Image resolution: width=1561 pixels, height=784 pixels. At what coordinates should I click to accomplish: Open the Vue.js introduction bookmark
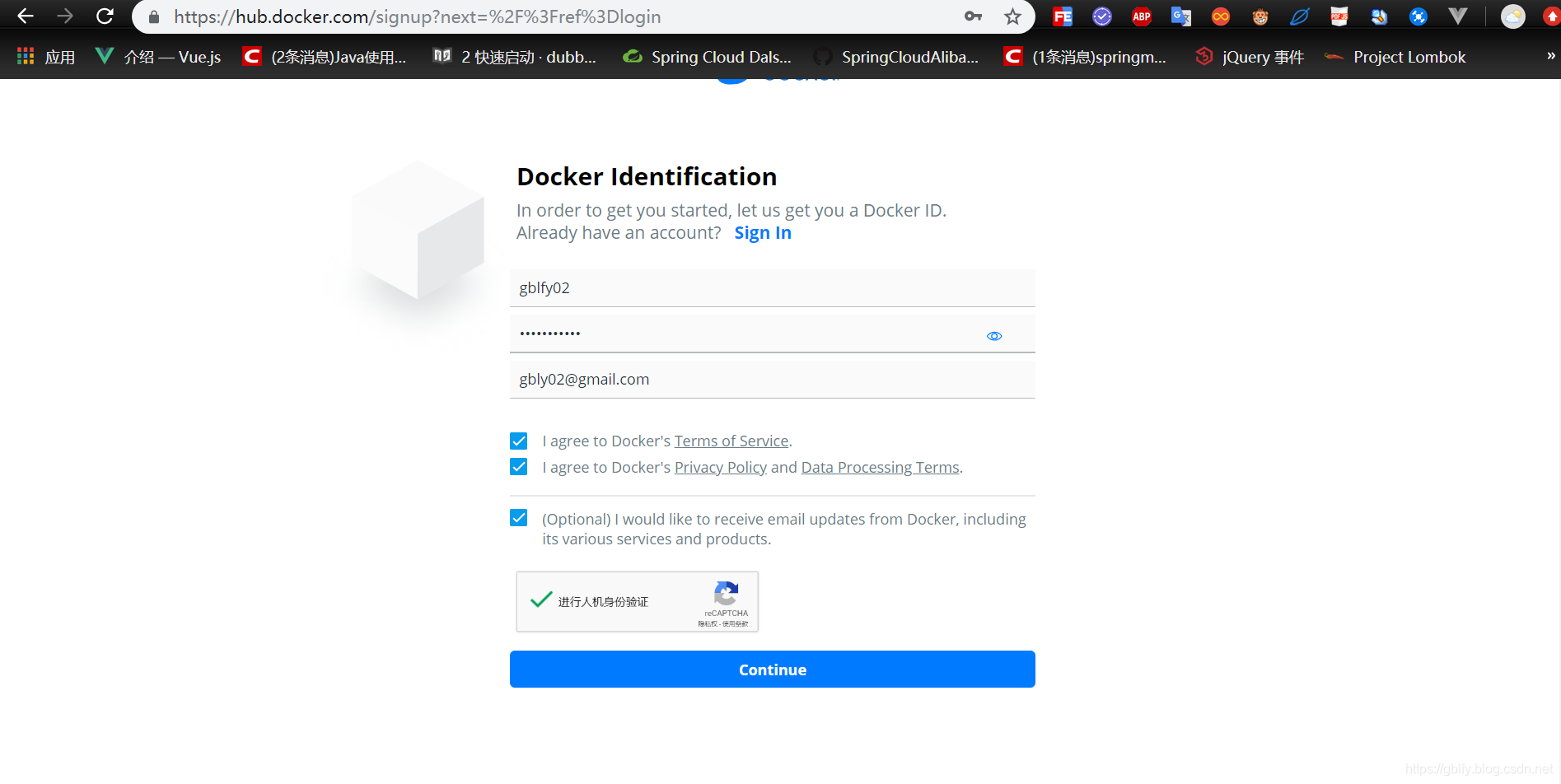pos(158,57)
